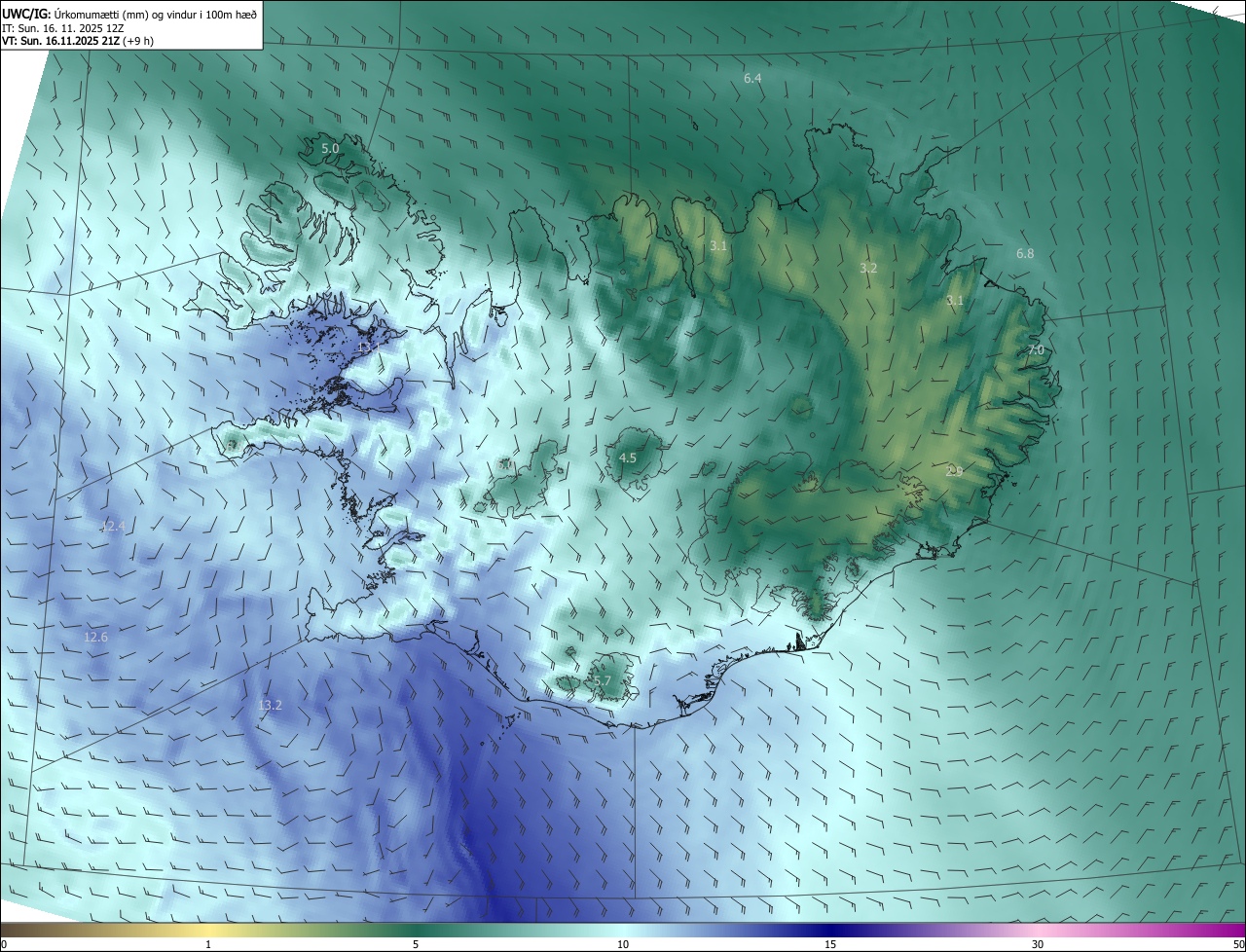Pick the dark navy band above tick 15

pos(830,929)
